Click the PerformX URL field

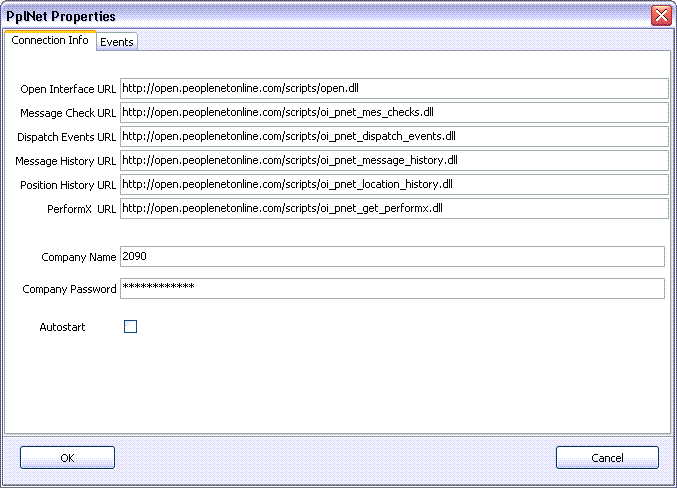pyautogui.click(x=394, y=209)
